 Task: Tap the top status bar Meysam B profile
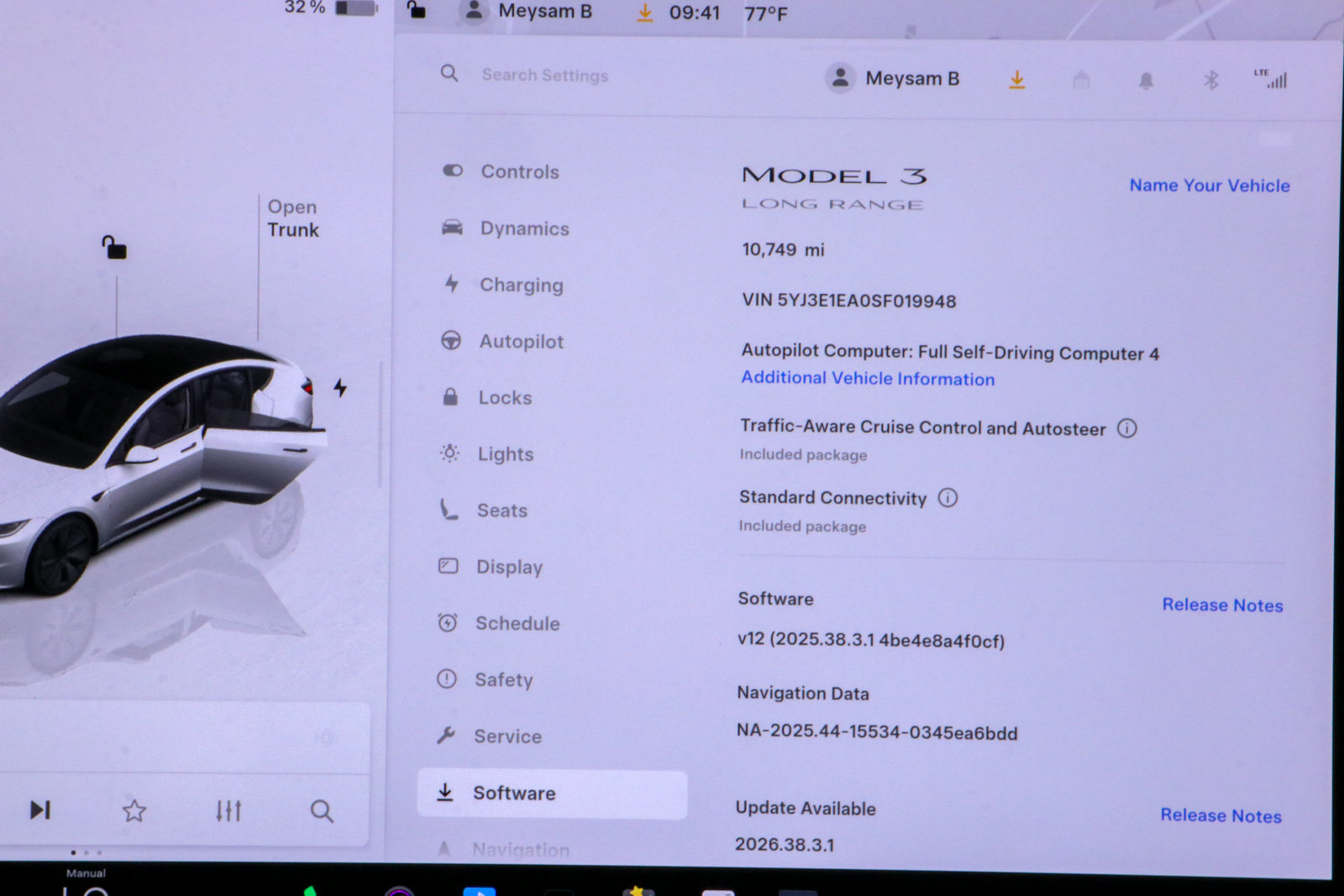[x=527, y=12]
